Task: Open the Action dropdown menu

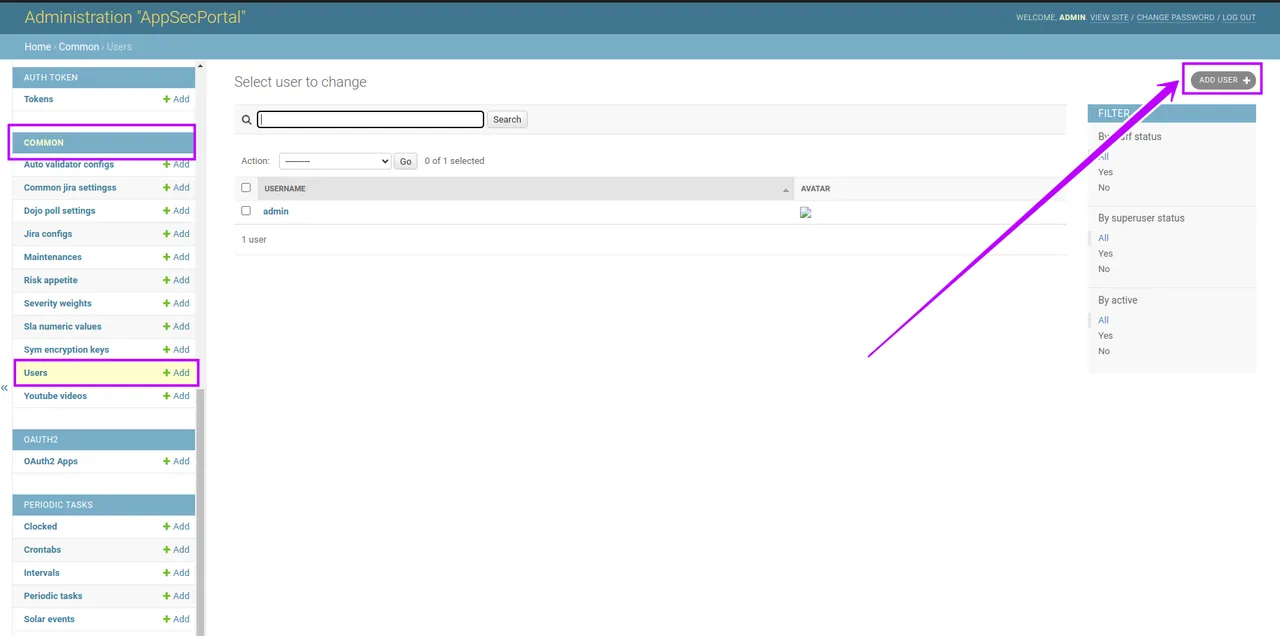Action: click(x=334, y=161)
